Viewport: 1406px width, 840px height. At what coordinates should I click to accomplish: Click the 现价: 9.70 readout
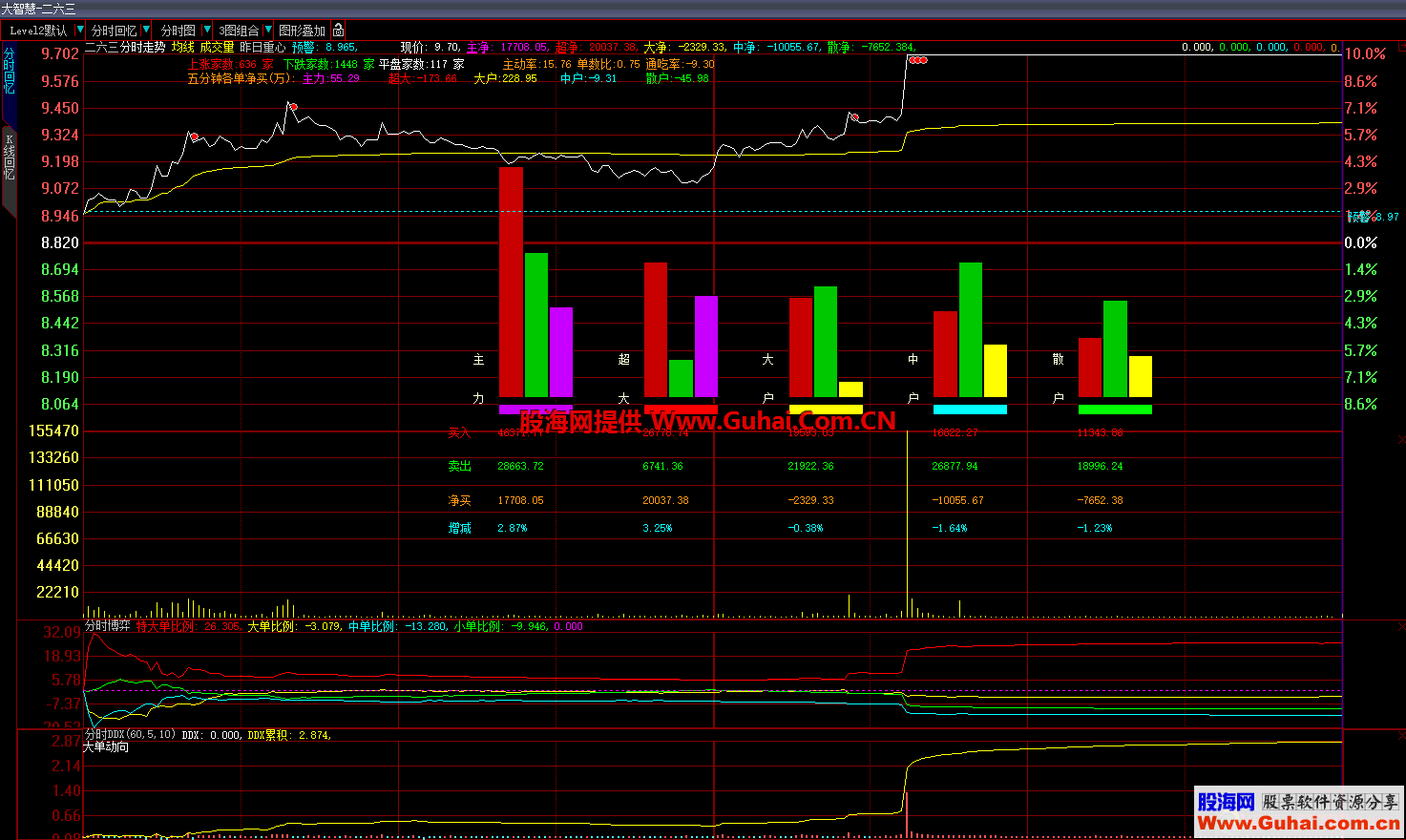tap(430, 47)
